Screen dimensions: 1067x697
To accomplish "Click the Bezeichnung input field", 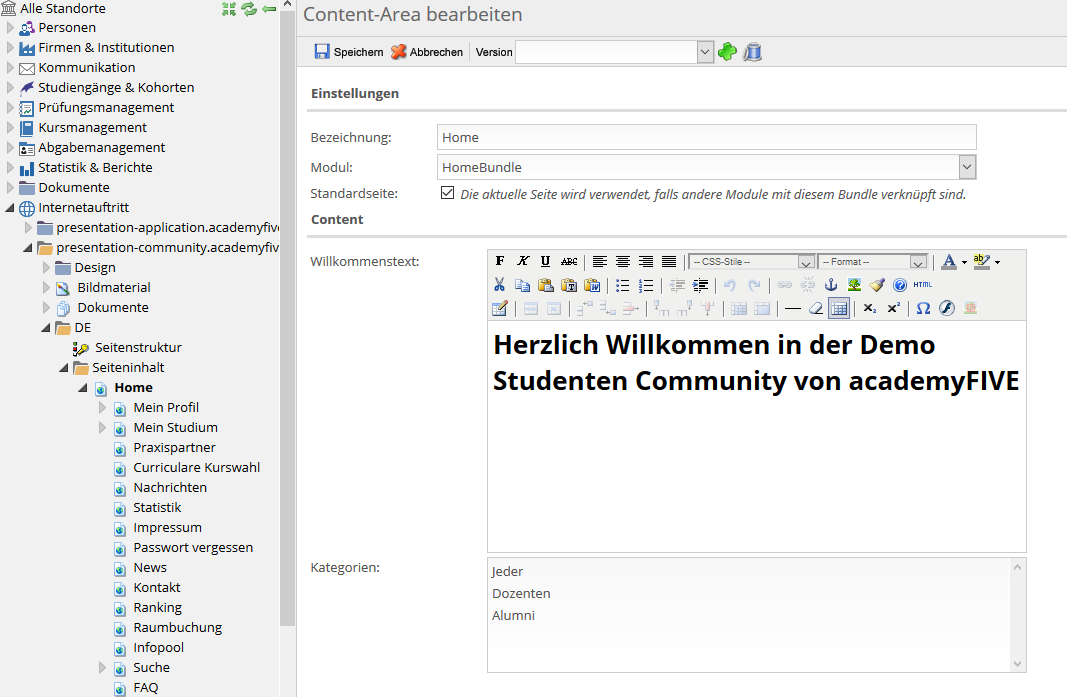I will click(706, 137).
